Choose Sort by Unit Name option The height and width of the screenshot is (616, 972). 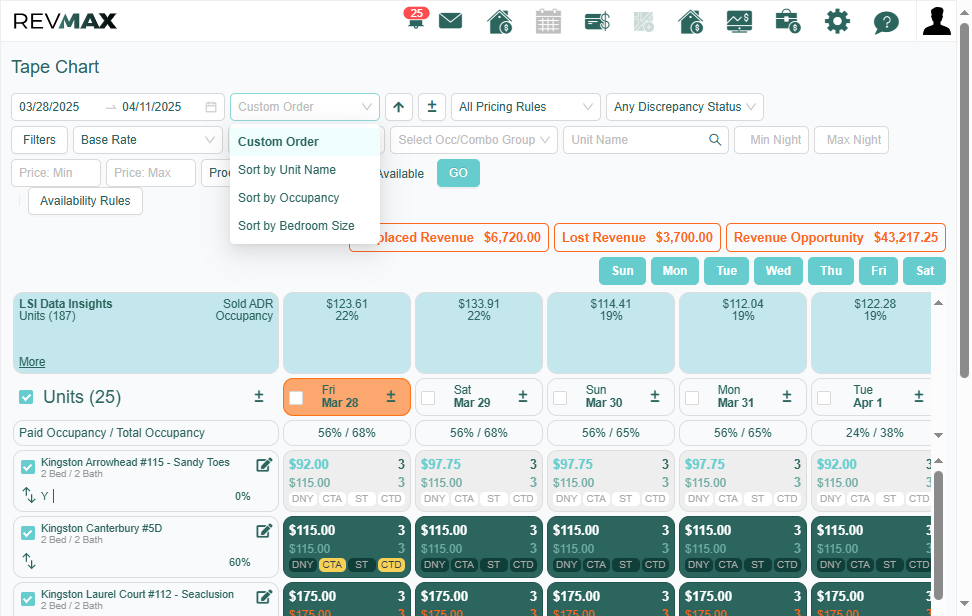click(304, 170)
